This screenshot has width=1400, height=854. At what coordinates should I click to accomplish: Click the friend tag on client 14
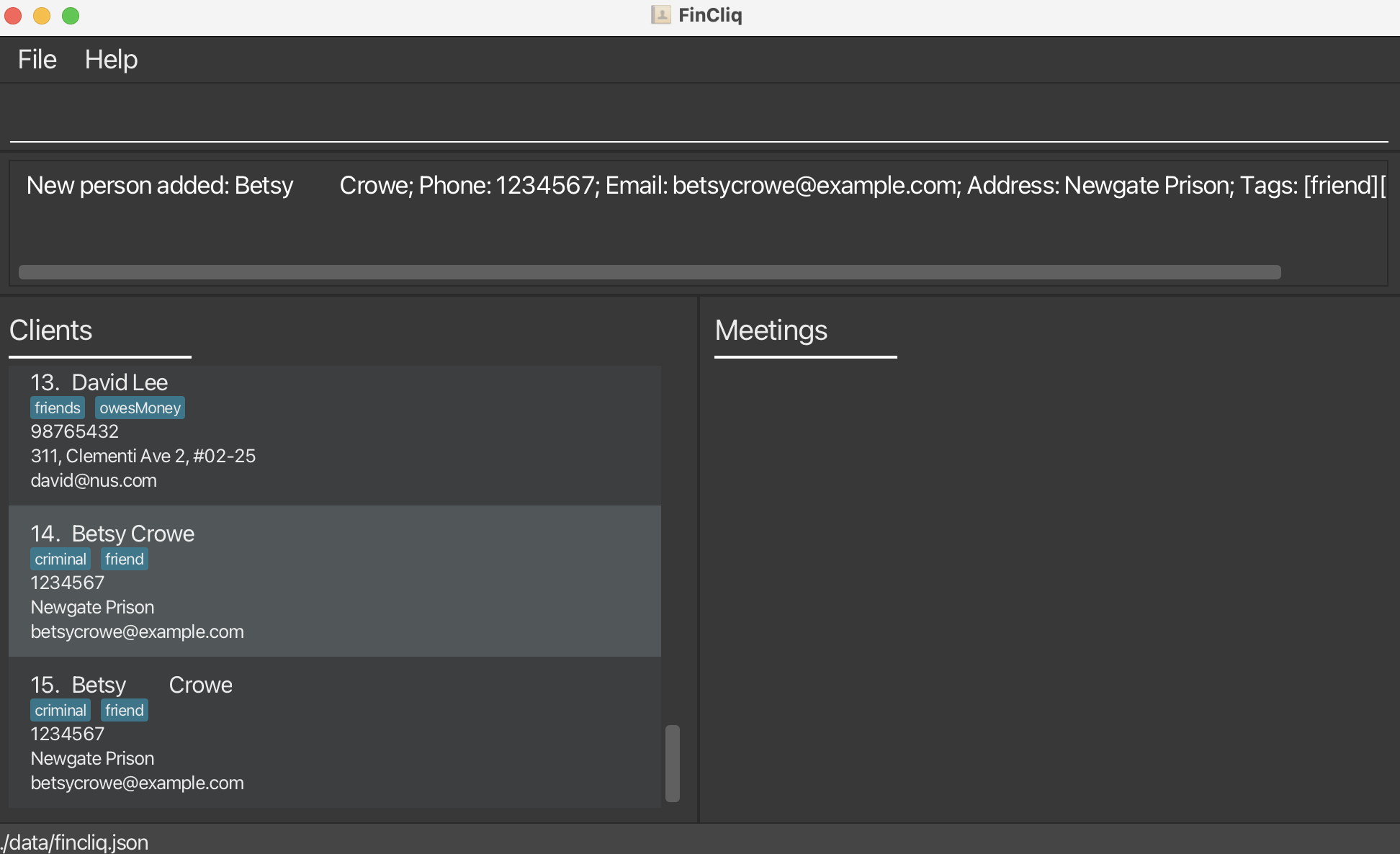point(125,559)
